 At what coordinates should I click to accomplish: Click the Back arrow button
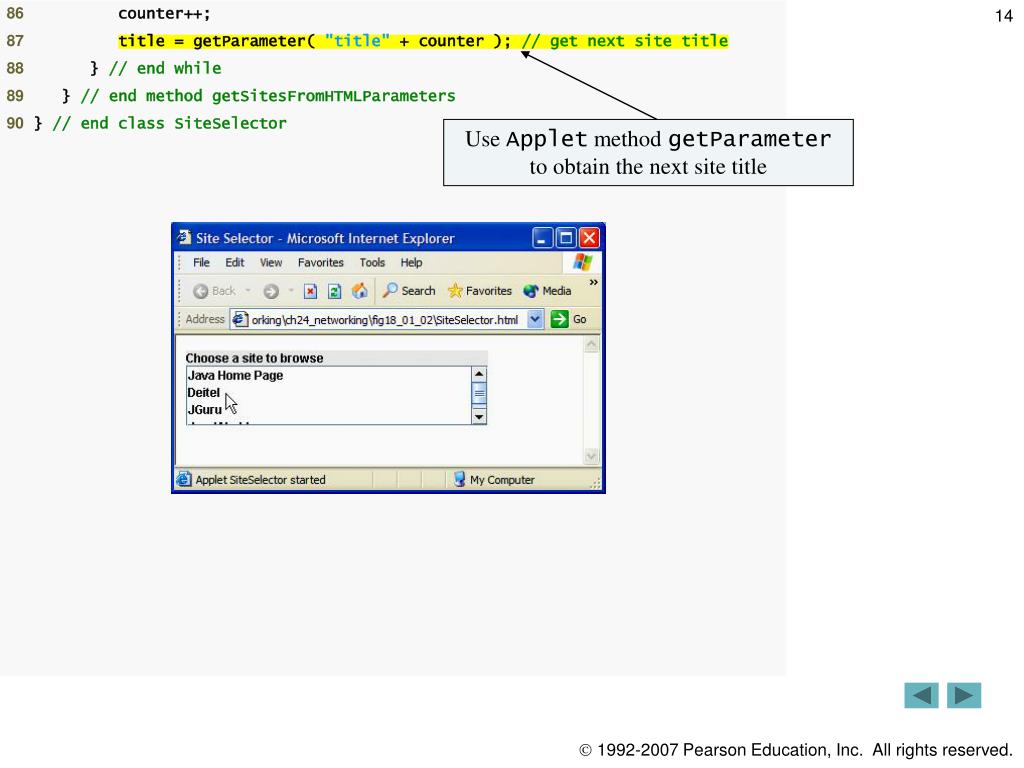click(x=214, y=291)
